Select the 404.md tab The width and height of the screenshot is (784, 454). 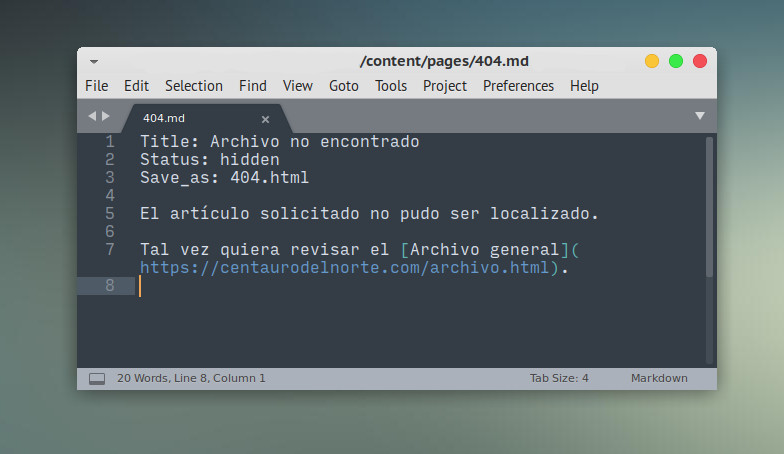tap(180, 118)
